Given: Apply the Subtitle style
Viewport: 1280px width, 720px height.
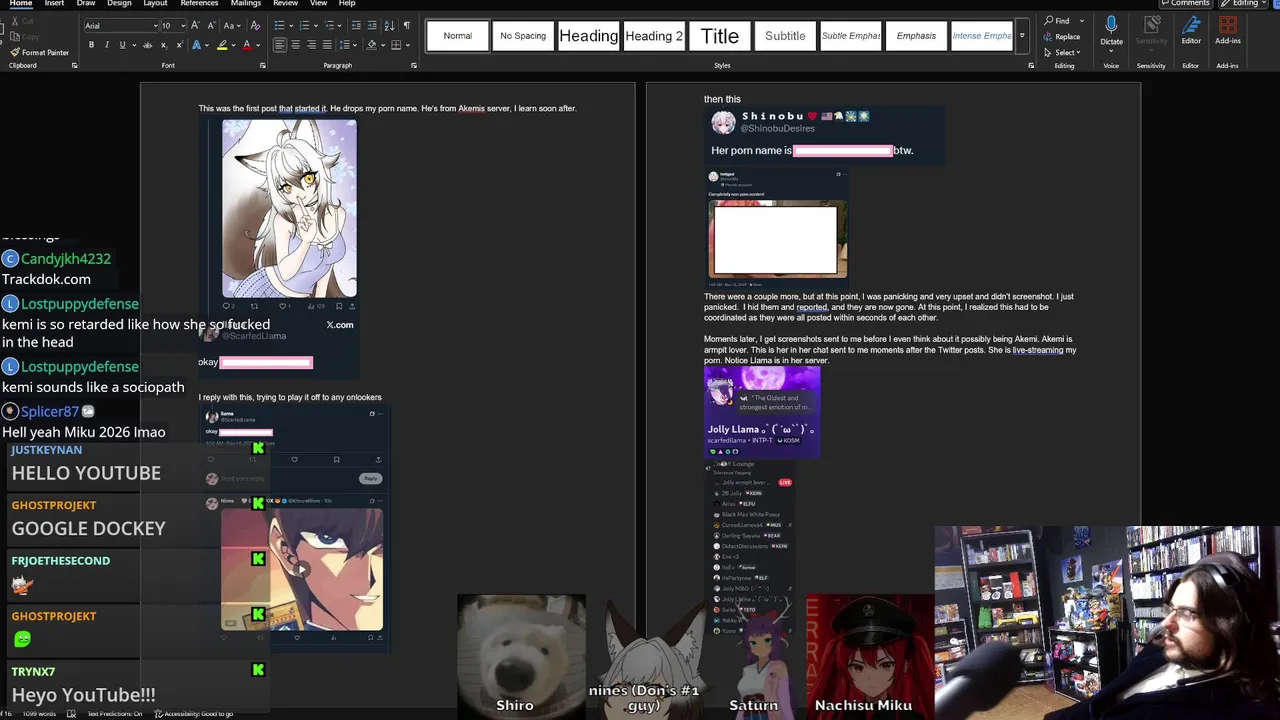Looking at the screenshot, I should (785, 36).
